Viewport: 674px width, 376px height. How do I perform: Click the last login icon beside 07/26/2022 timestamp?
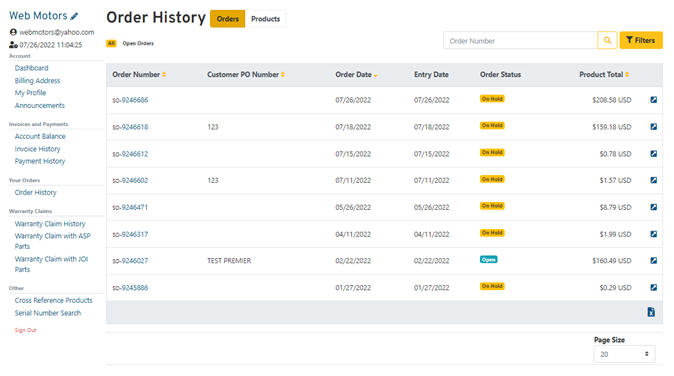[13, 45]
